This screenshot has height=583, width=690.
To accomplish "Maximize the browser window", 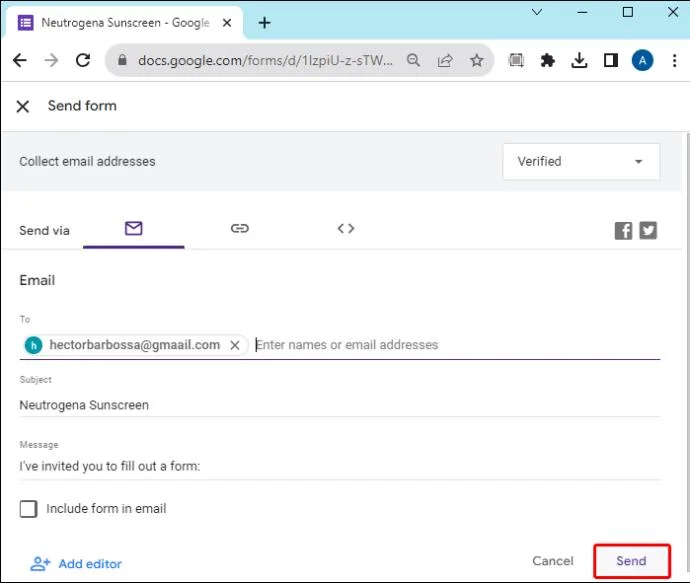I will pos(628,12).
